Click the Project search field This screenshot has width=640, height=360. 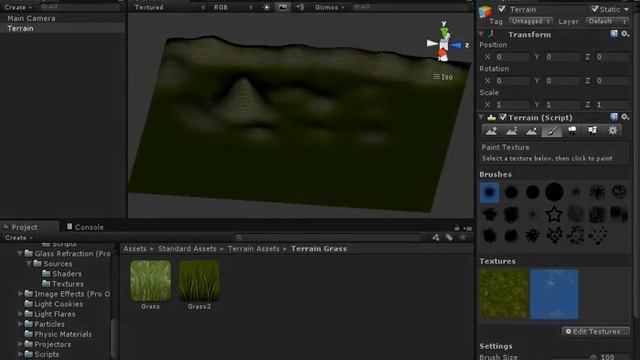329,238
